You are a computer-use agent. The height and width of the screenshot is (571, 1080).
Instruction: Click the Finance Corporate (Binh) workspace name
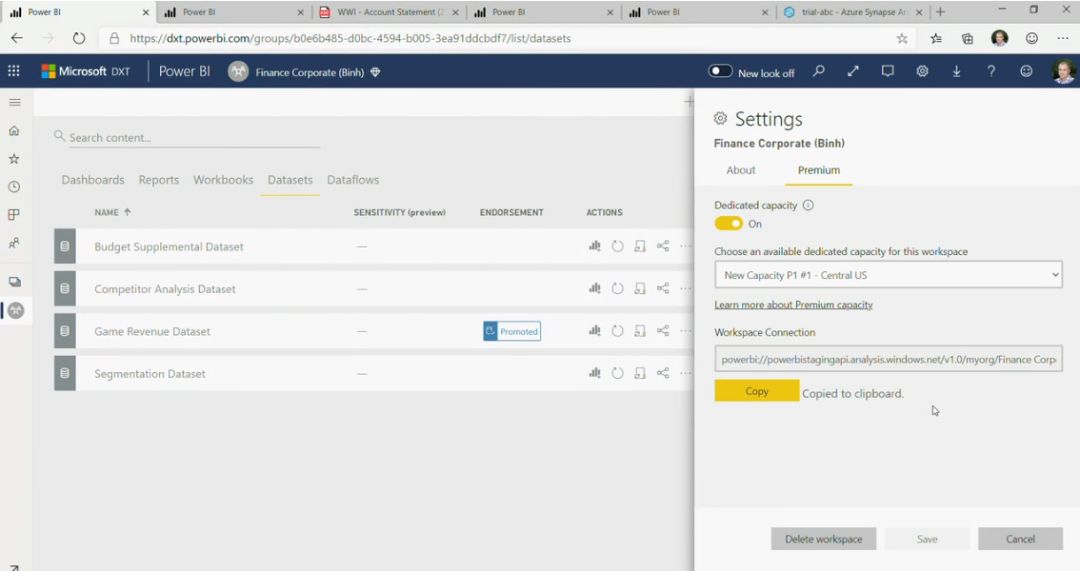(x=309, y=72)
